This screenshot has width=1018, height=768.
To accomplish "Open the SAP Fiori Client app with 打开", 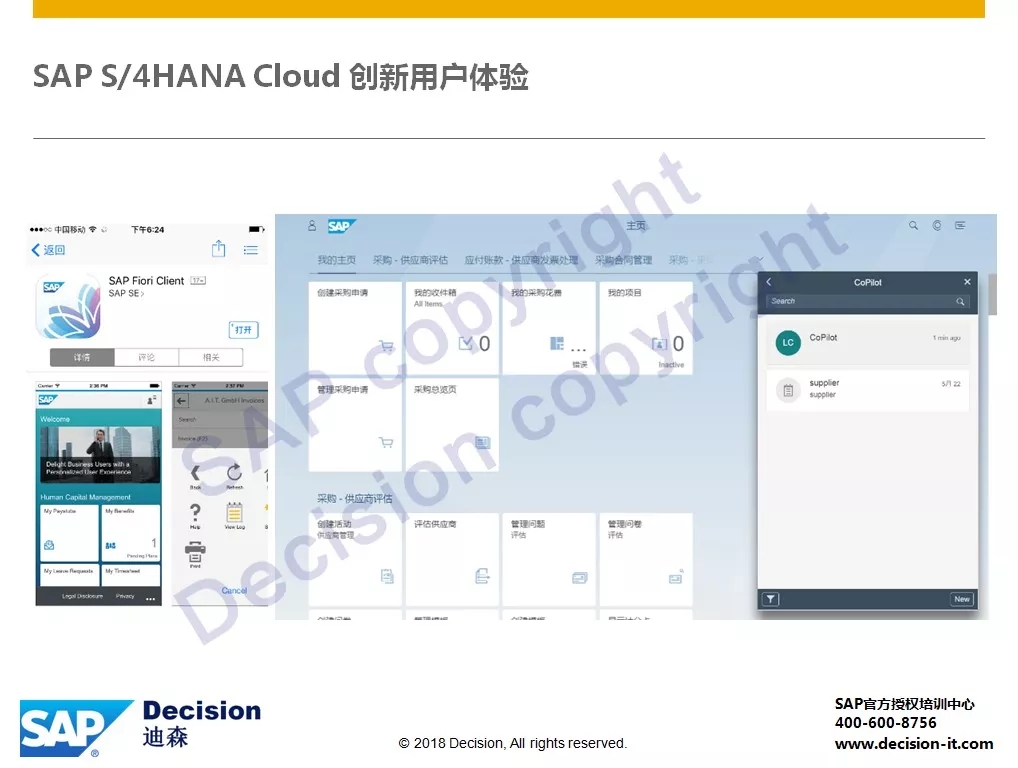I will pos(243,330).
